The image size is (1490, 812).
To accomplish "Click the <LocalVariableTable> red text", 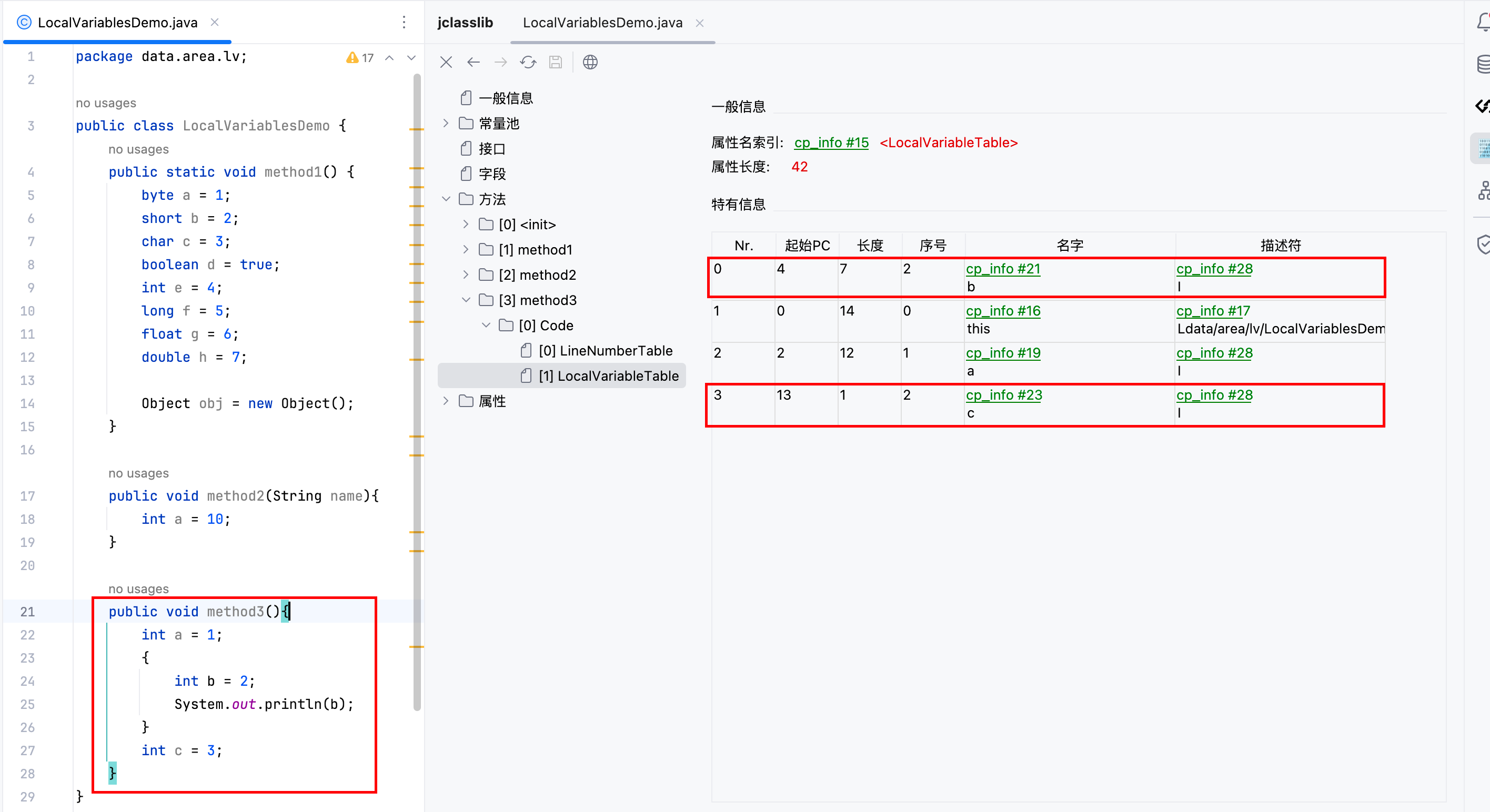I will (949, 143).
